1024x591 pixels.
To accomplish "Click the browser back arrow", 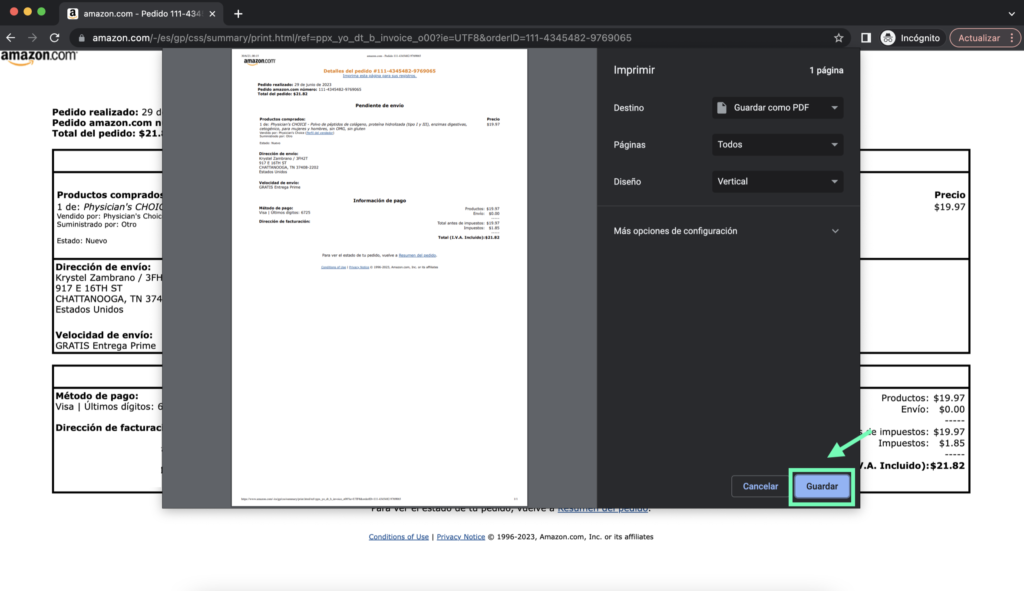I will click(11, 38).
